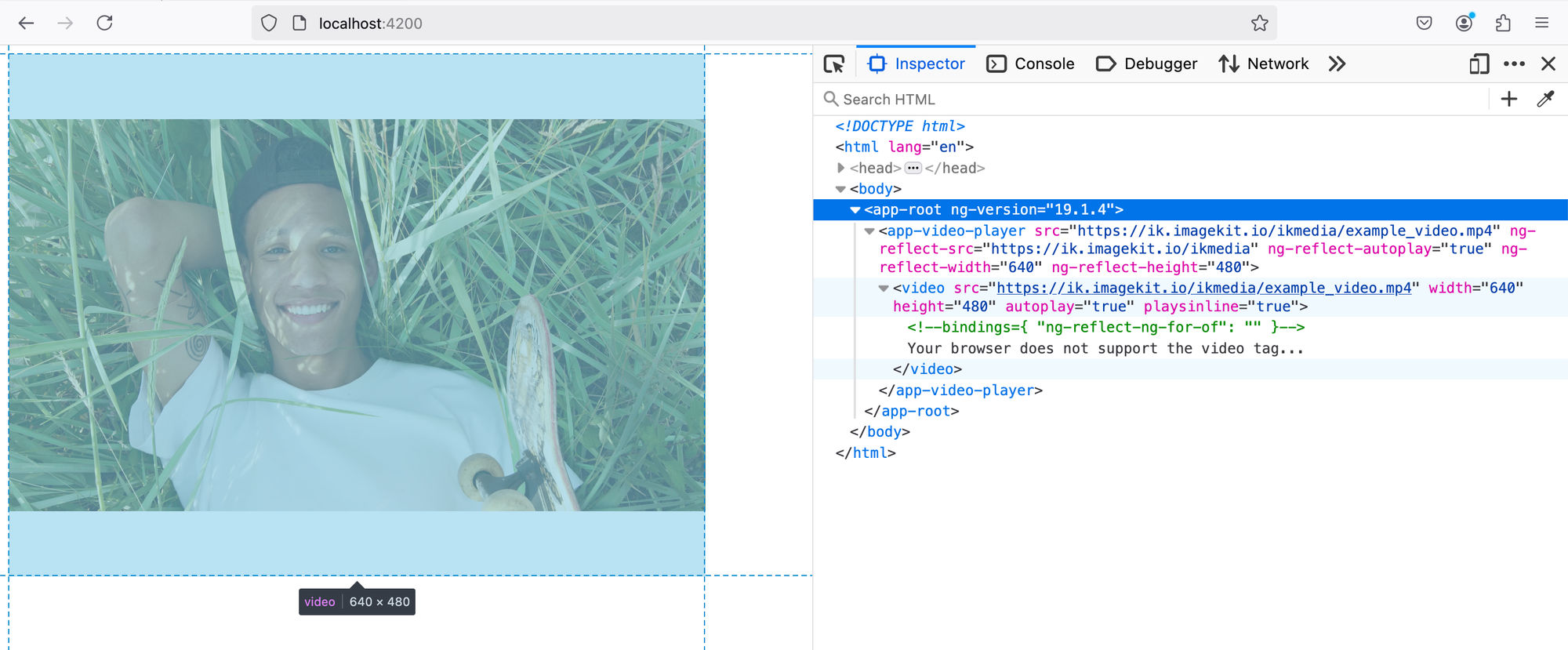Collapse the video element node
Screen dimensions: 1568x650
point(883,289)
